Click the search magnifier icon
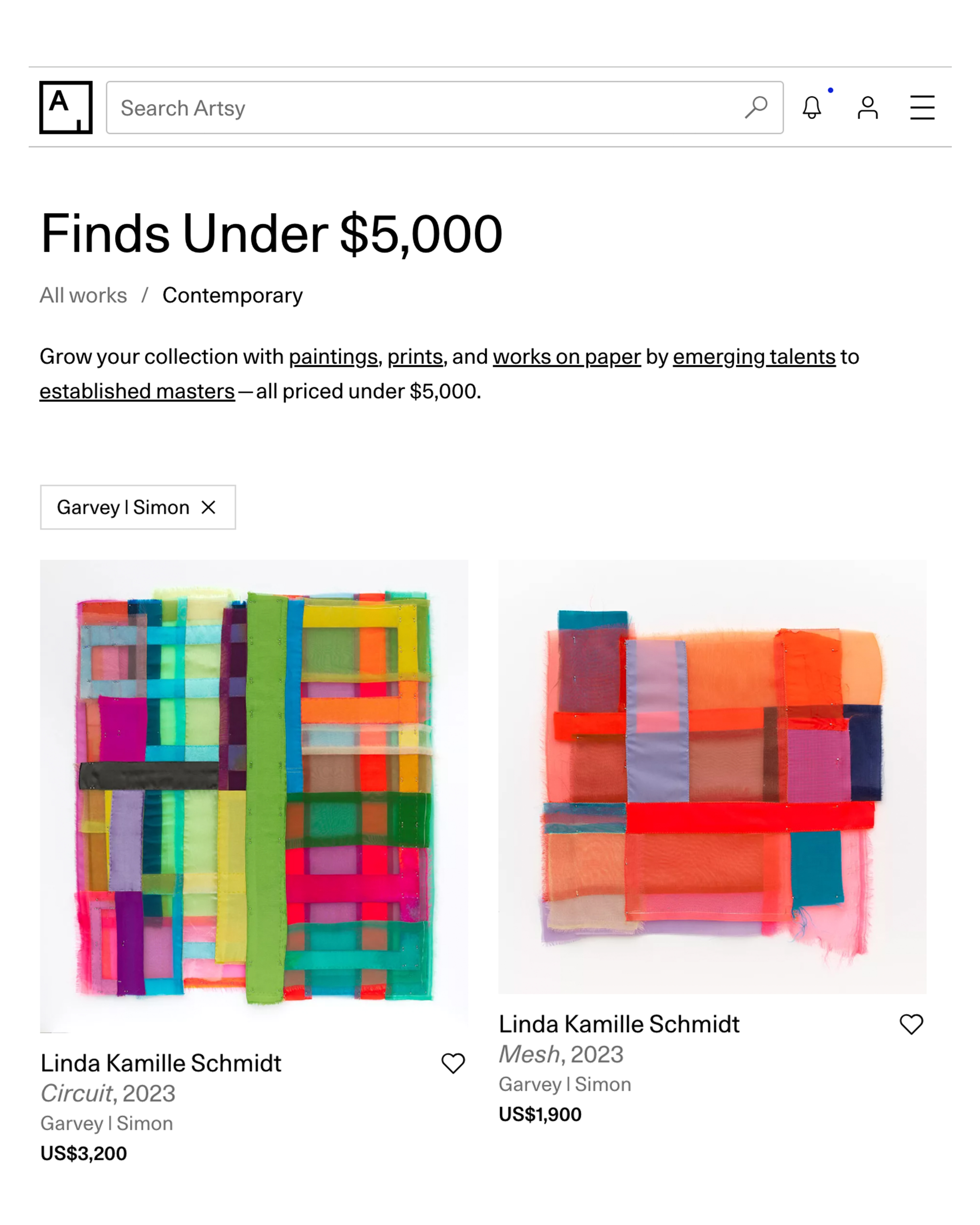980x1225 pixels. (x=756, y=107)
